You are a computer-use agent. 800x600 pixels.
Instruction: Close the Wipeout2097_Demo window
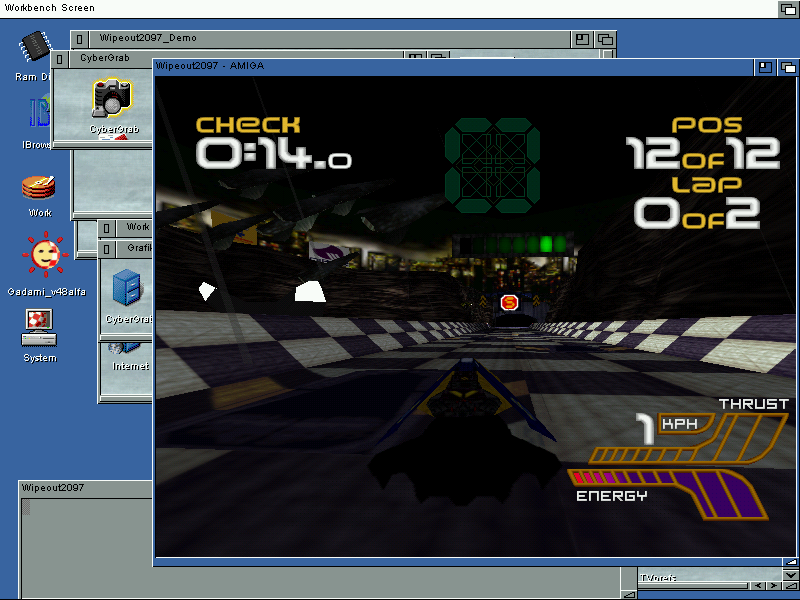(80, 39)
